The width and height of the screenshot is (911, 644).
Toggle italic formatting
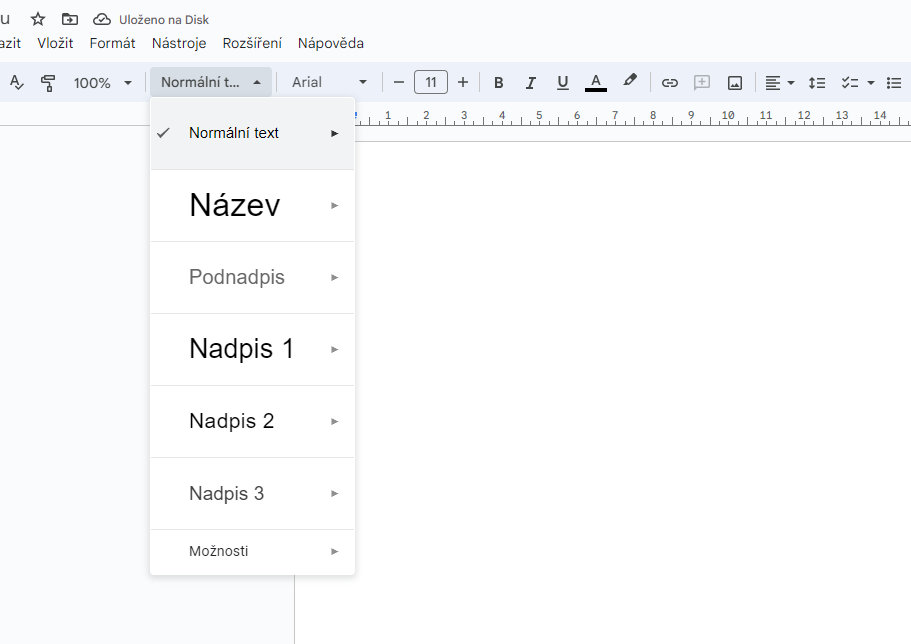click(x=531, y=82)
